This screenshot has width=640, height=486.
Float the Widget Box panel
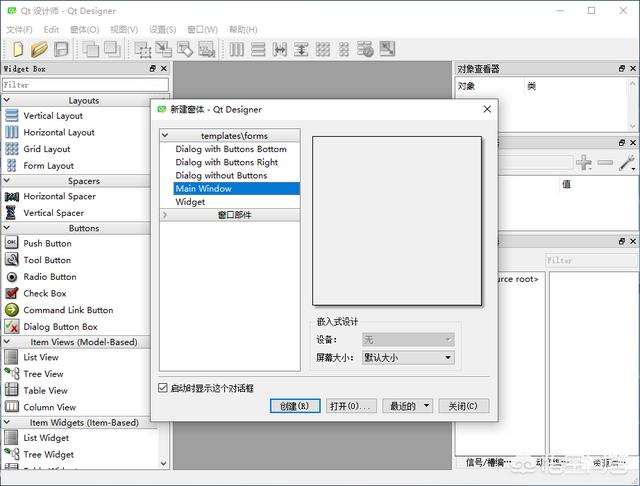(x=153, y=69)
